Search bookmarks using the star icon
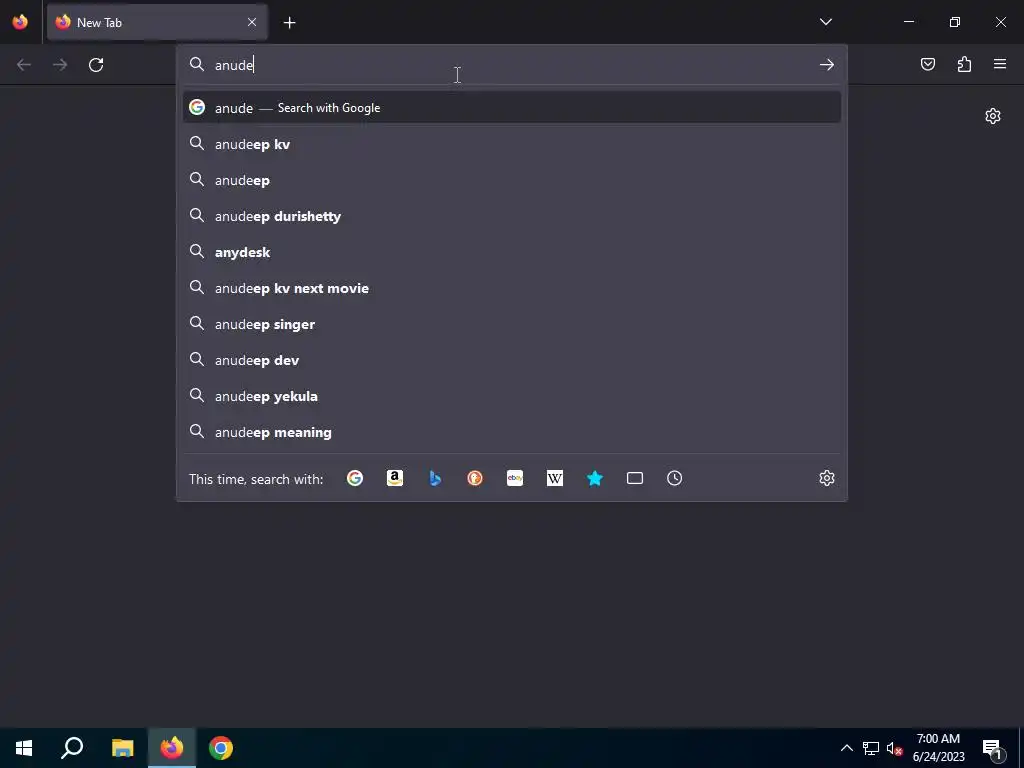 click(594, 478)
